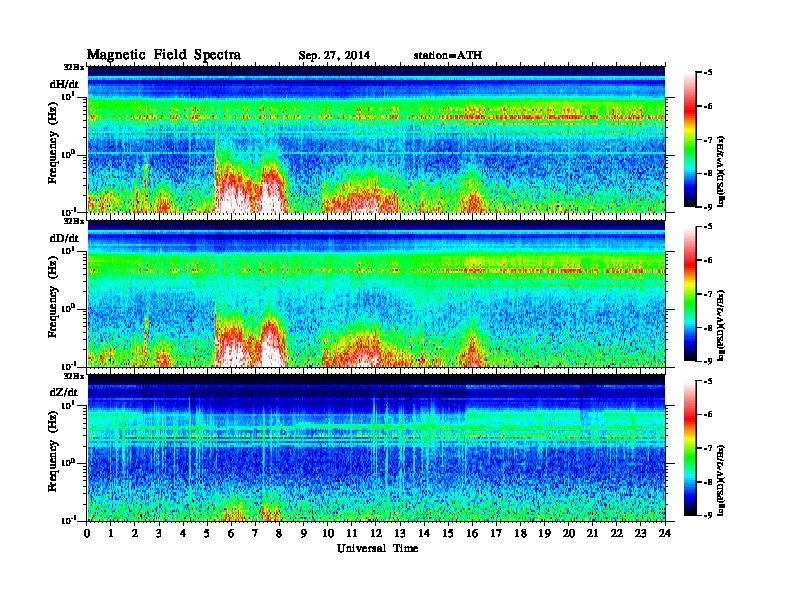Click the color scale bar beside dZ/dt panel
The height and width of the screenshot is (612, 792).
[690, 448]
